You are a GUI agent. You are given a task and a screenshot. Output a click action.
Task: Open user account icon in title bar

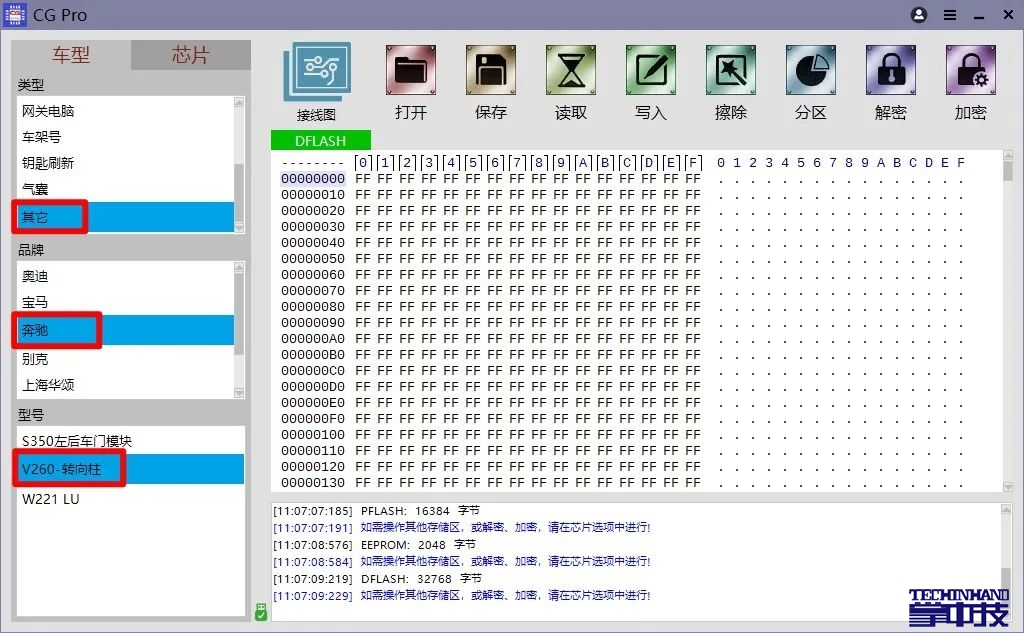coord(919,15)
